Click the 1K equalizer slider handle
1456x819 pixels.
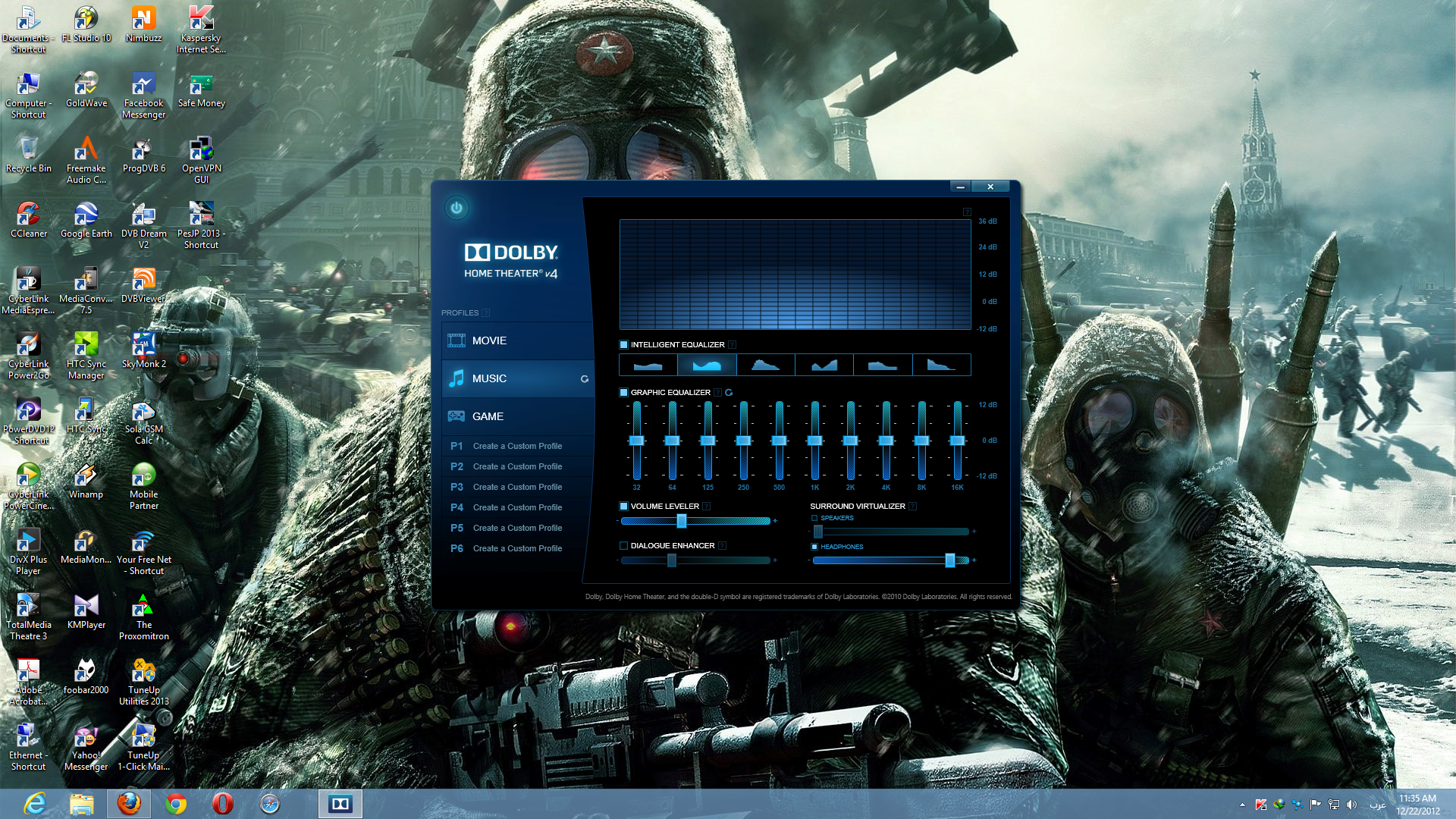[x=815, y=441]
